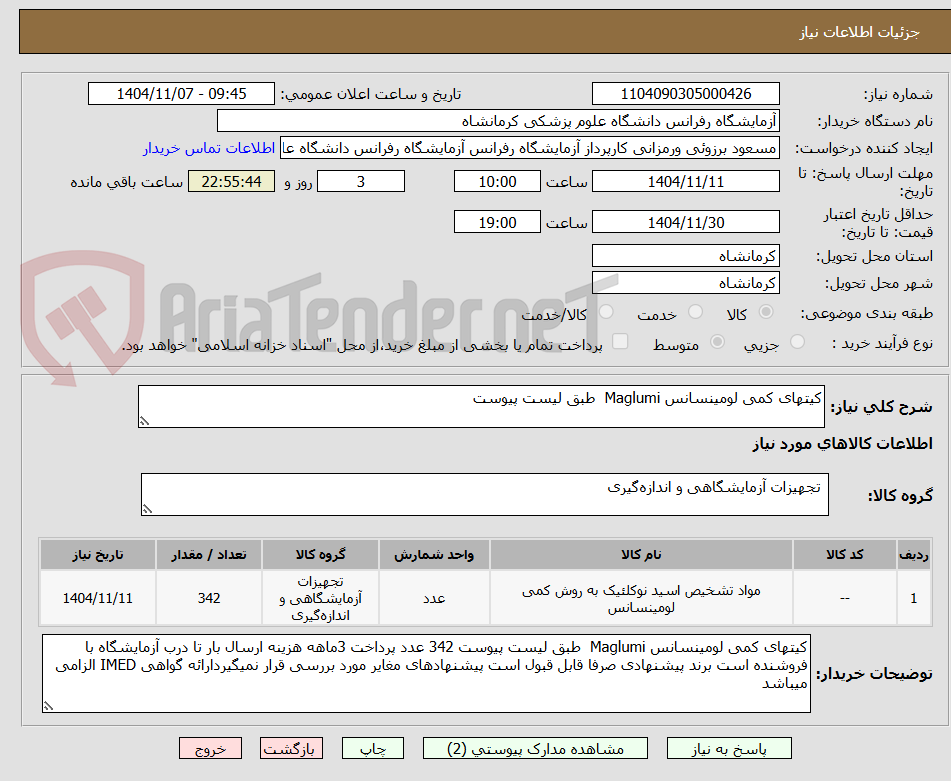951x781 pixels.
Task: Click the 'نام کالا' column header
Action: (641, 555)
